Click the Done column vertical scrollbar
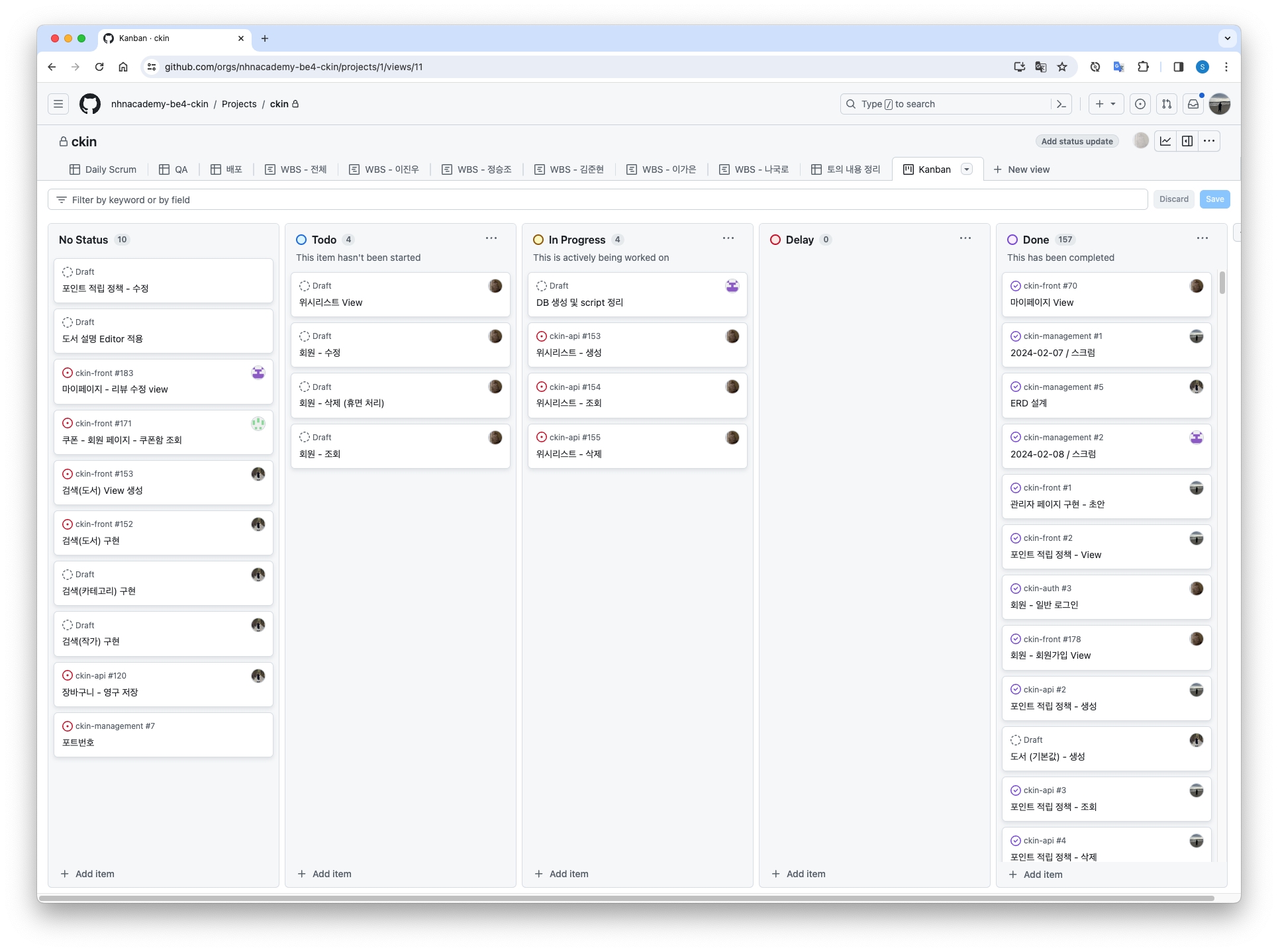The height and width of the screenshot is (952, 1278). click(1222, 283)
